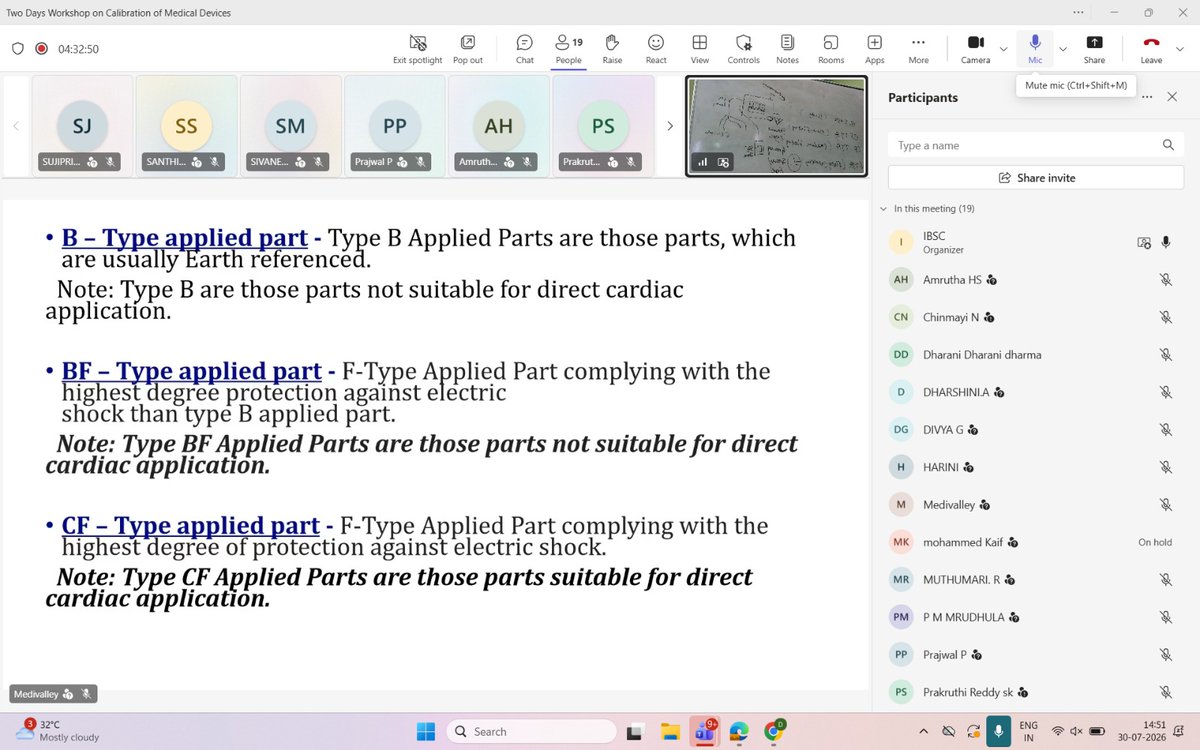
Task: Open the Chat panel
Action: 525,49
